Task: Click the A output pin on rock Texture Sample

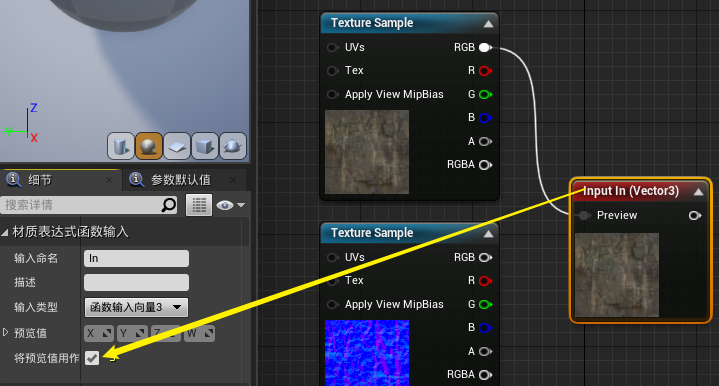Action: tap(485, 142)
